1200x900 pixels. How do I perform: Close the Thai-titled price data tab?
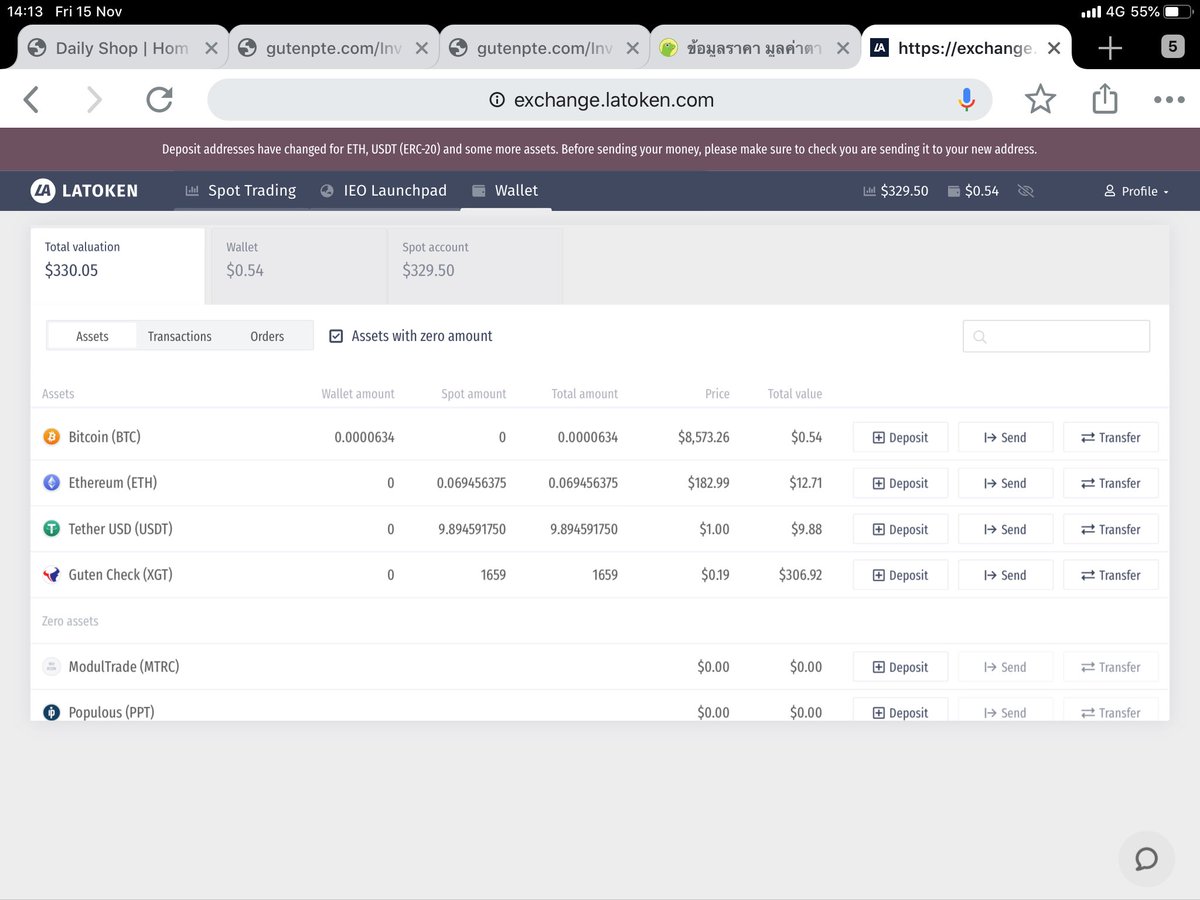(x=844, y=48)
